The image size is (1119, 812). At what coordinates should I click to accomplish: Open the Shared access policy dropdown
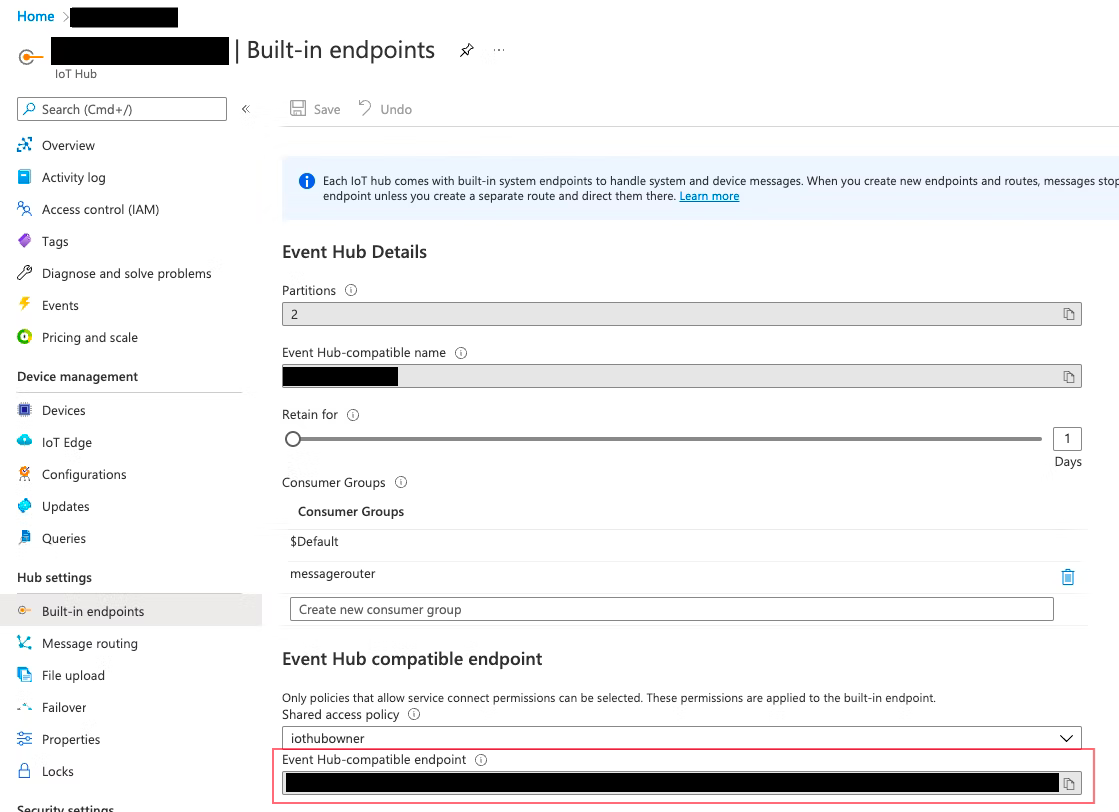point(682,738)
